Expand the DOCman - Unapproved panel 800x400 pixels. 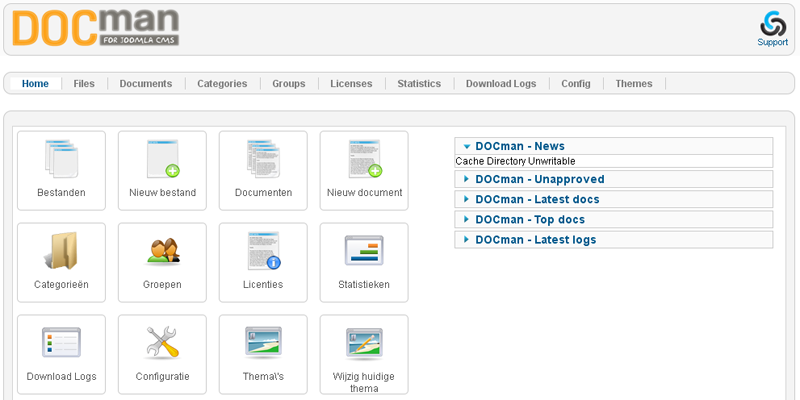coord(614,179)
